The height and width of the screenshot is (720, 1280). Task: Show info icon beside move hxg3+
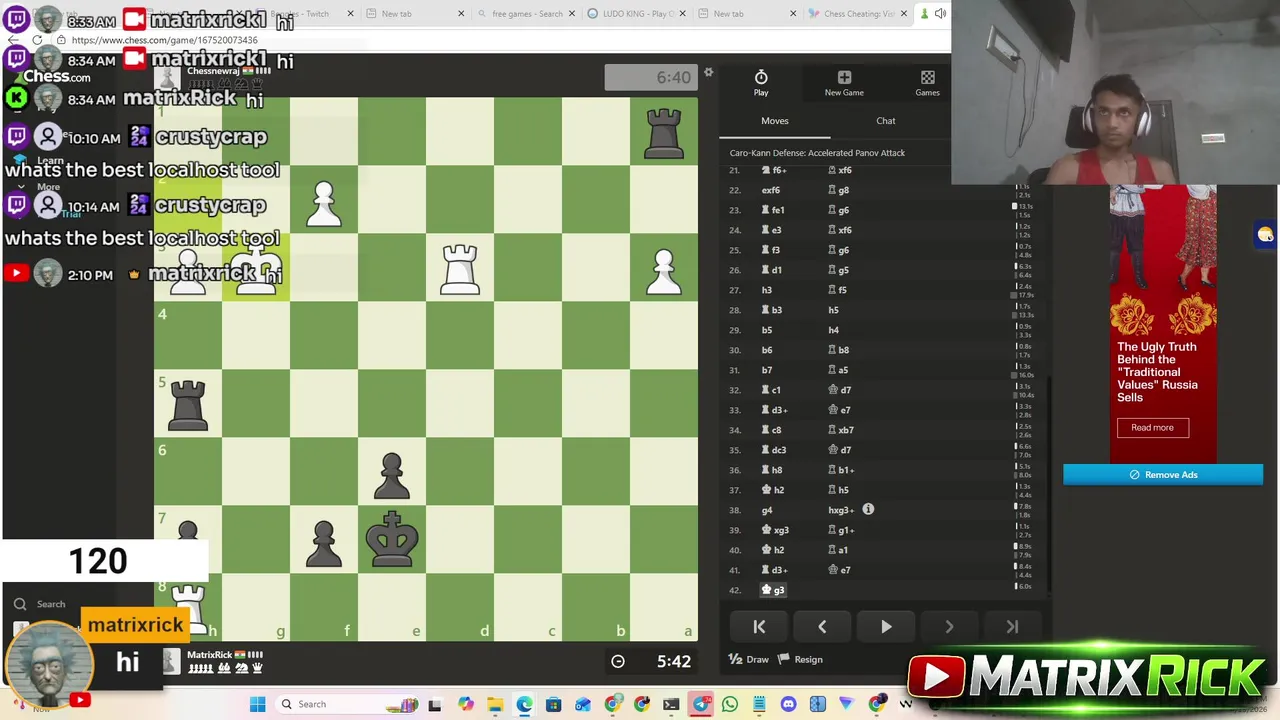868,509
